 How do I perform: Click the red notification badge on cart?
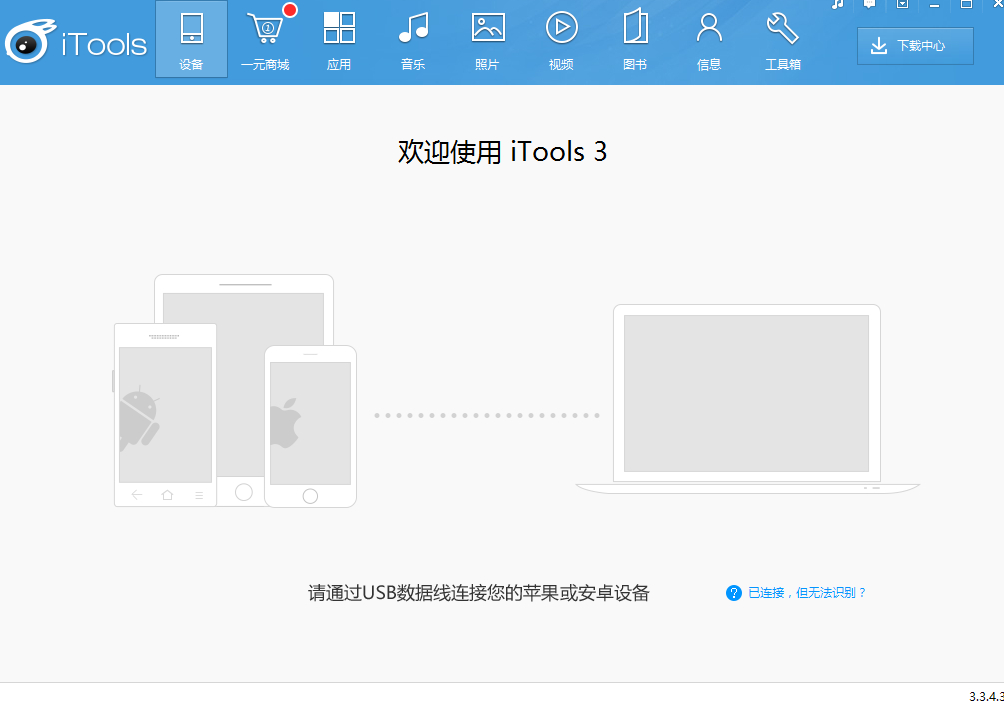290,10
